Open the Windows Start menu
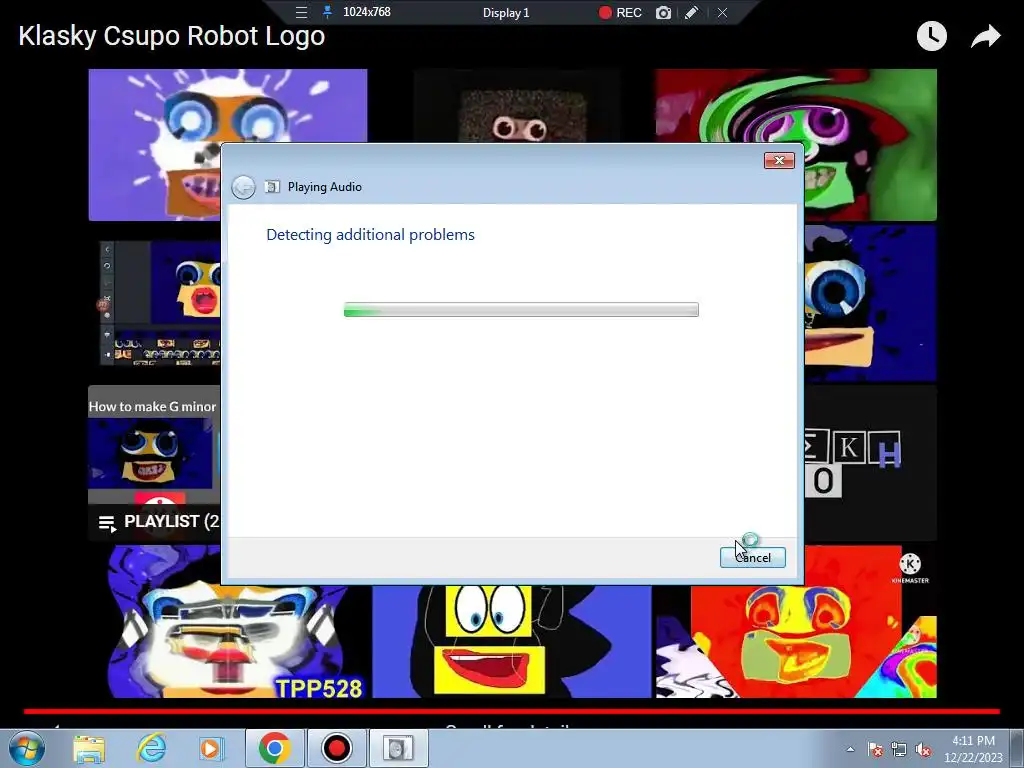This screenshot has height=768, width=1024. [x=27, y=748]
